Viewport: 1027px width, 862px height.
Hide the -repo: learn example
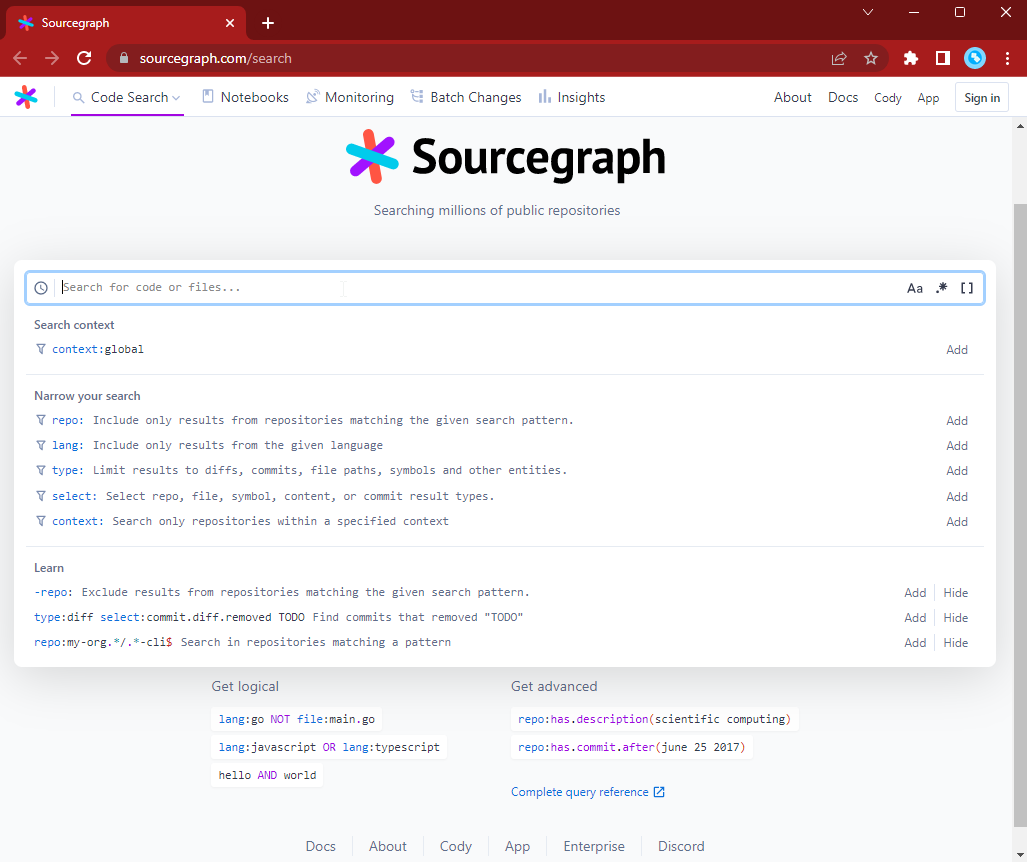(x=956, y=593)
